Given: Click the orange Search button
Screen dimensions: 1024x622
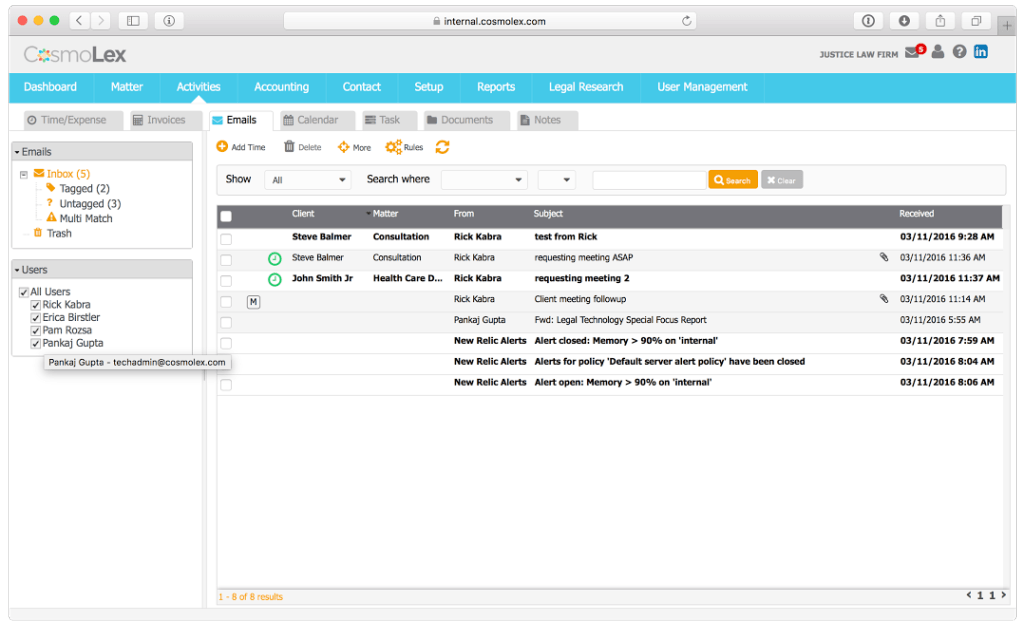Looking at the screenshot, I should [733, 180].
